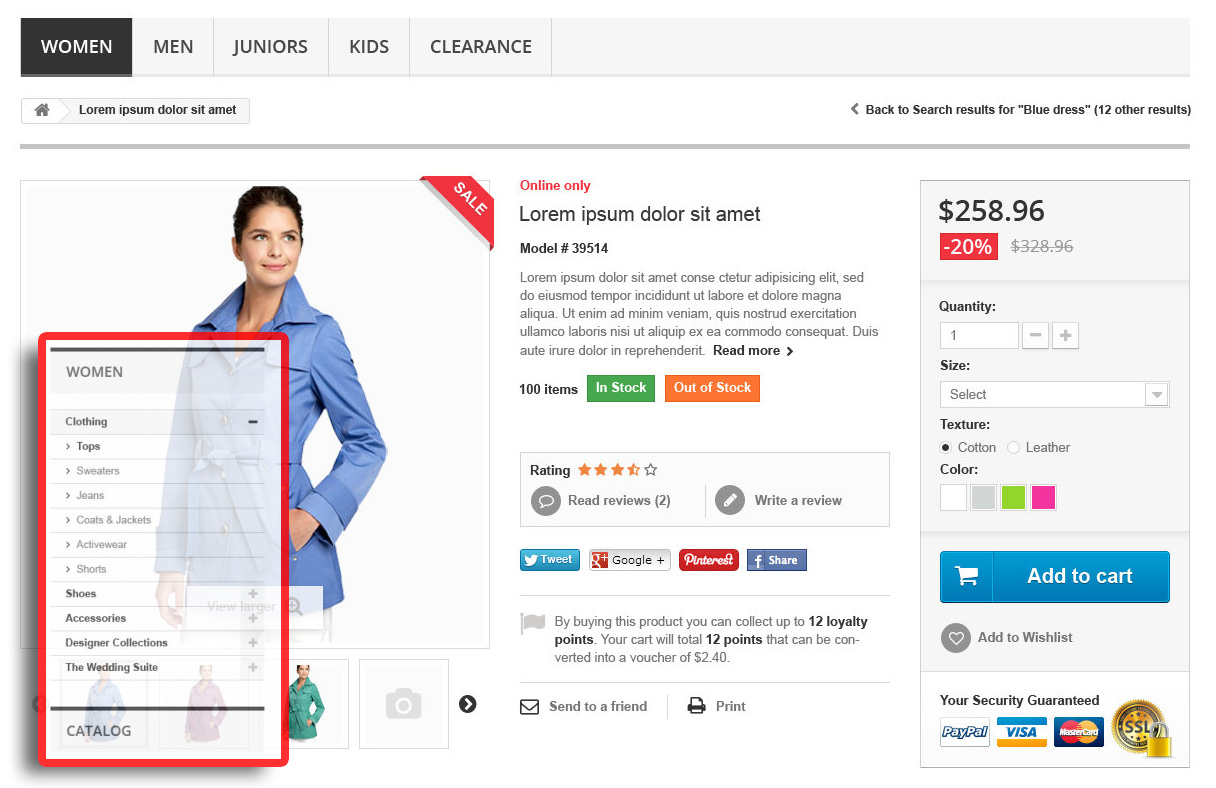Image resolution: width=1216 pixels, height=788 pixels.
Task: Expand the Accessories category
Action: coord(253,618)
